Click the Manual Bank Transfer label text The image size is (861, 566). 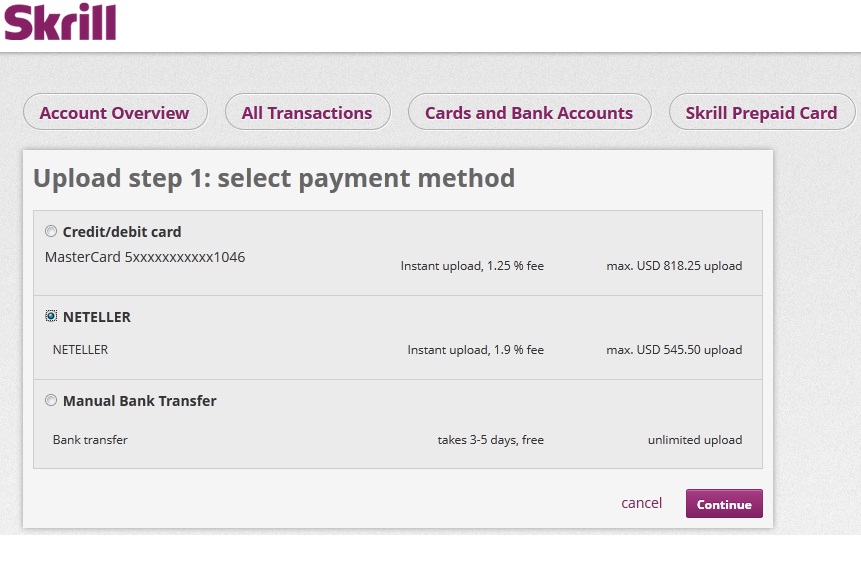click(x=140, y=401)
